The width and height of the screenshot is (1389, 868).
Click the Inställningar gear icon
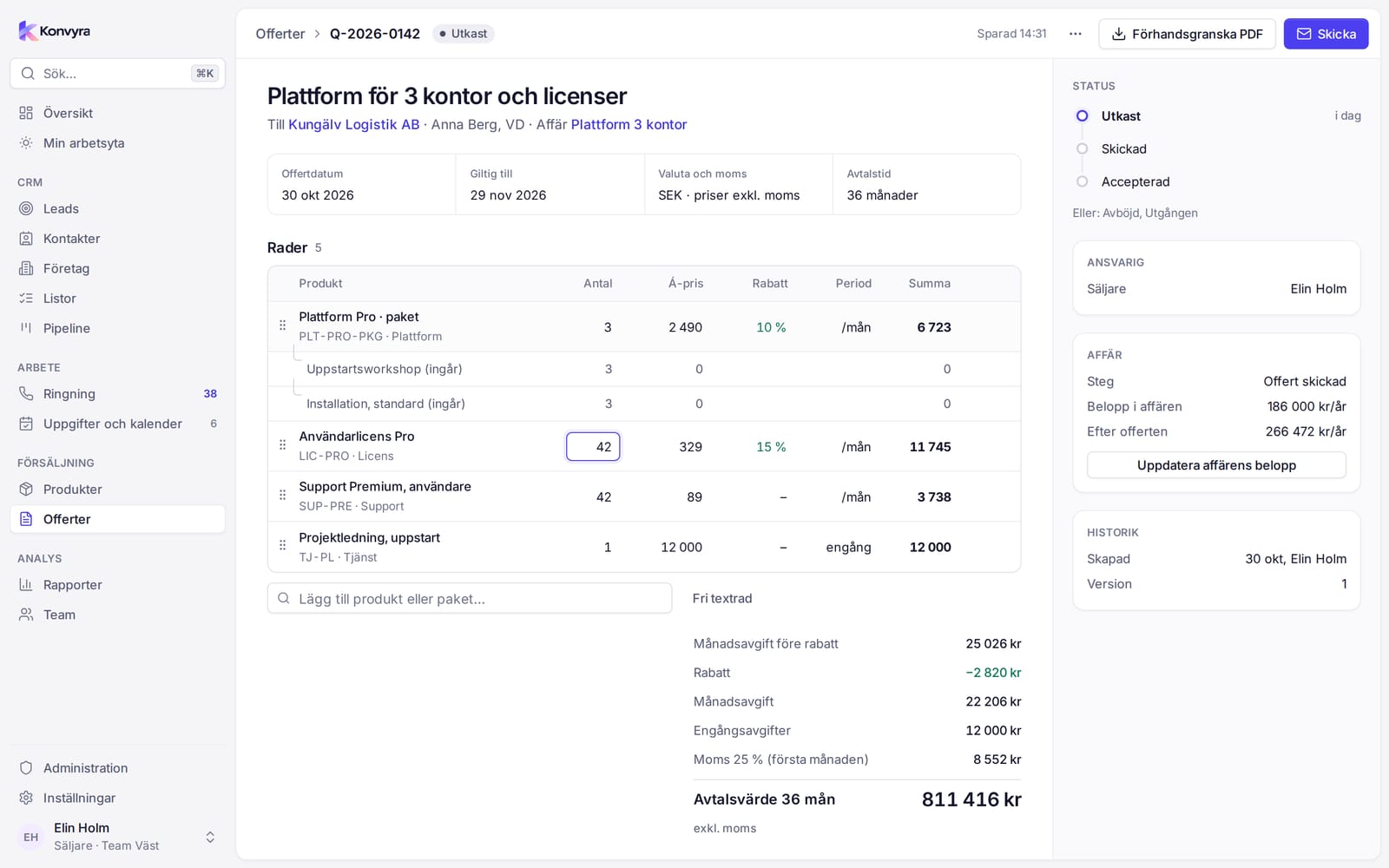(26, 798)
